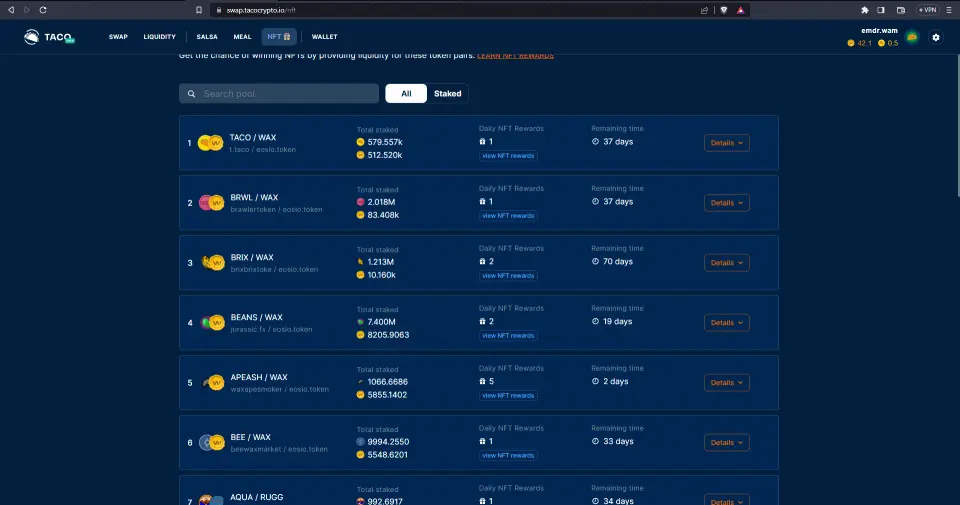Click the brawlertoken / eosio.token label
Image resolution: width=960 pixels, height=505 pixels.
coord(276,209)
